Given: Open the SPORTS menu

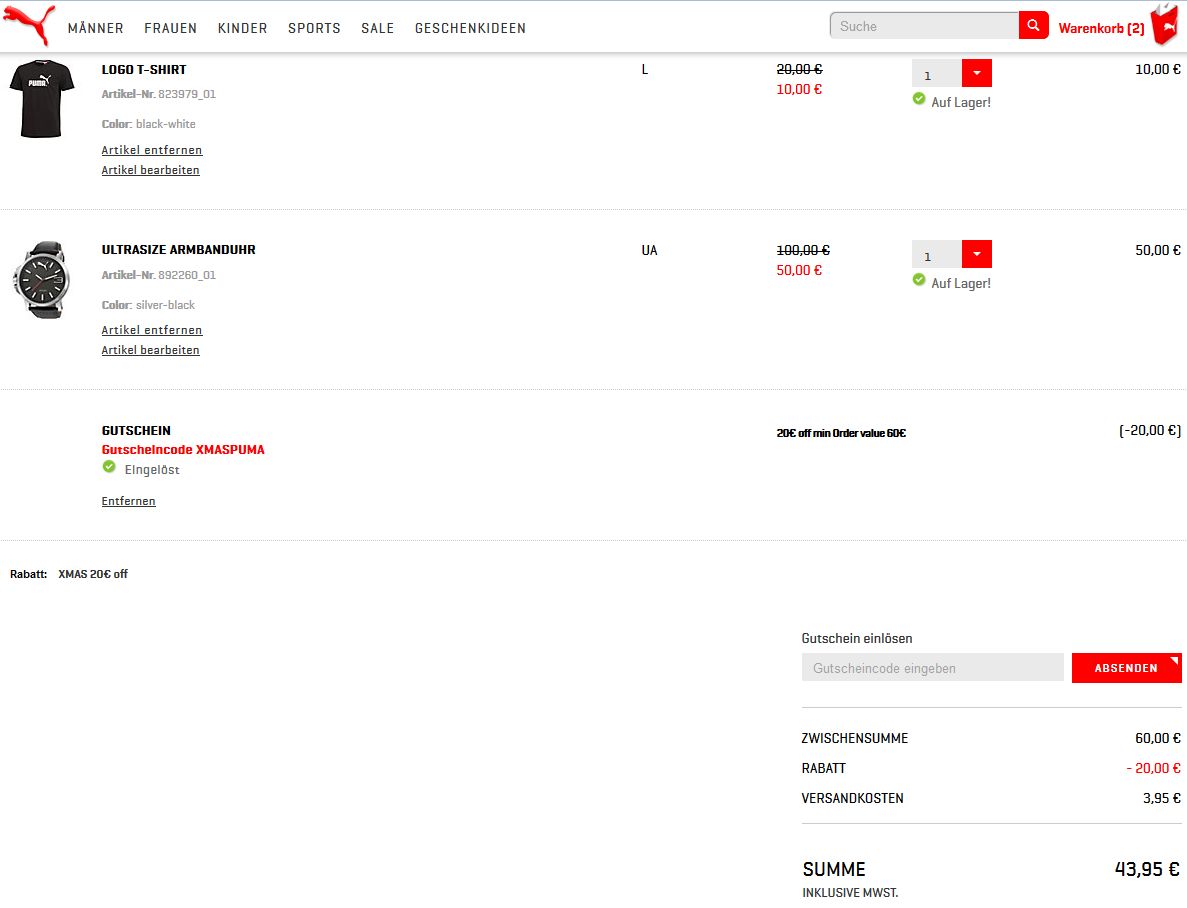Looking at the screenshot, I should click(x=314, y=28).
